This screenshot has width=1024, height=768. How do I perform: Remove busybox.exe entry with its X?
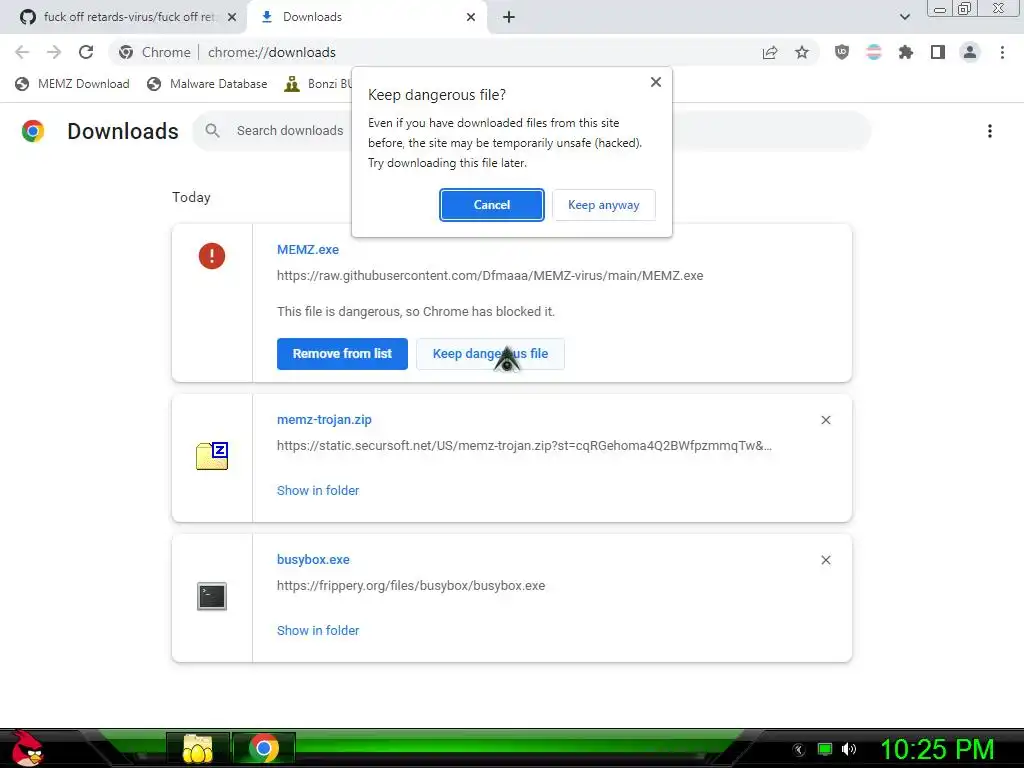825,560
